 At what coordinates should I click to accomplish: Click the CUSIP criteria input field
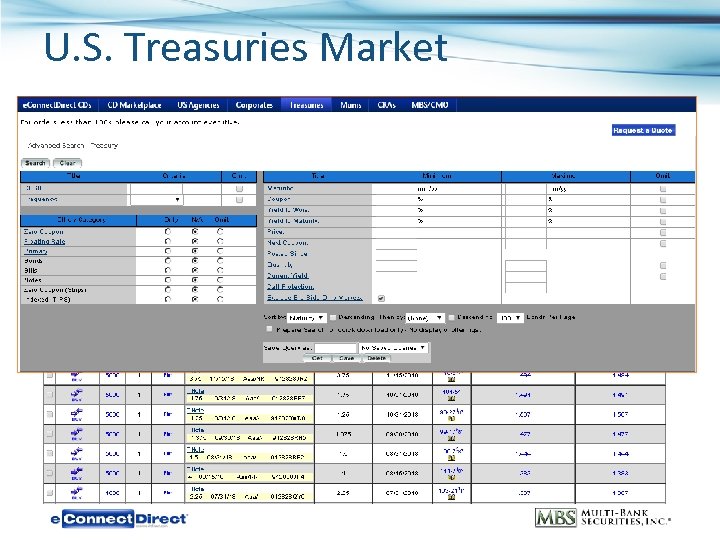tap(156, 189)
